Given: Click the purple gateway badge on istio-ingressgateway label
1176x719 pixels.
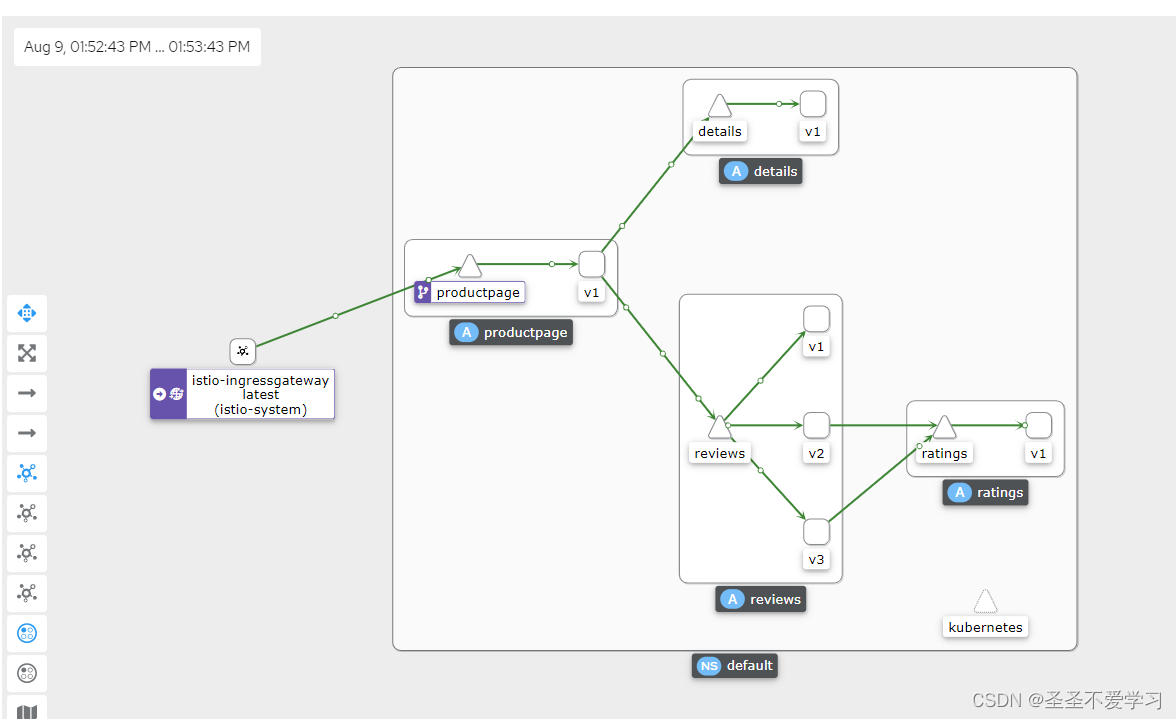Looking at the screenshot, I should (x=168, y=394).
